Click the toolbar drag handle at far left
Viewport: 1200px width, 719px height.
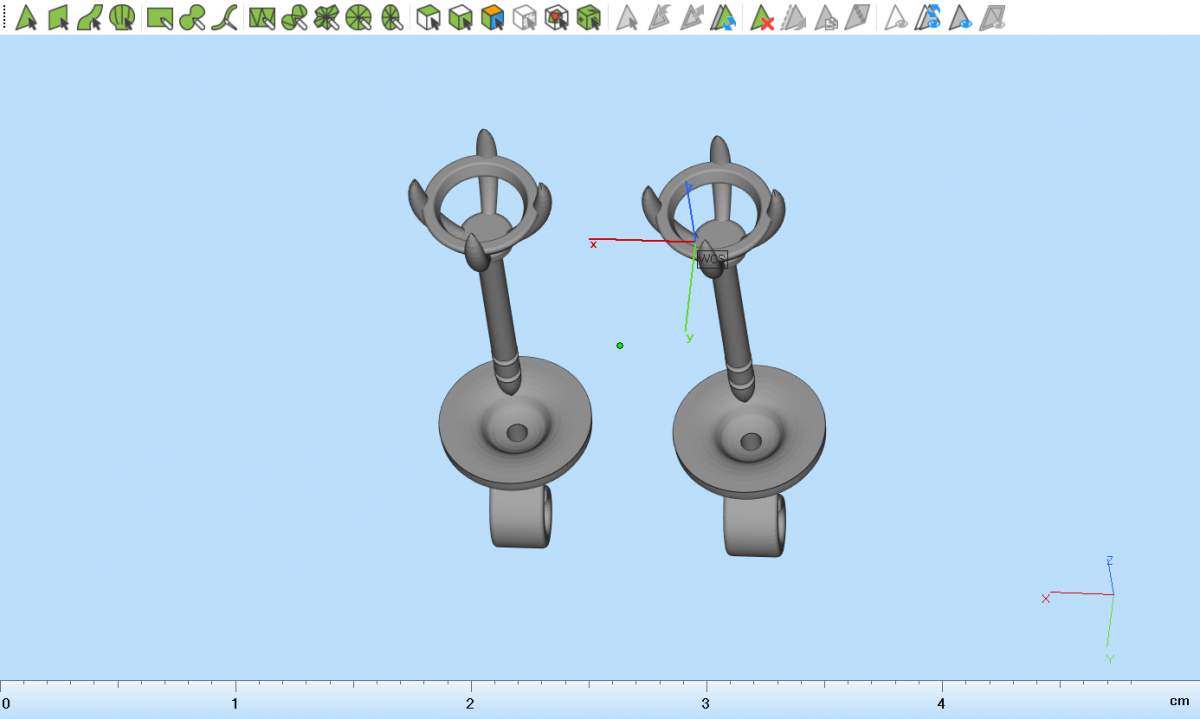[x=5, y=17]
